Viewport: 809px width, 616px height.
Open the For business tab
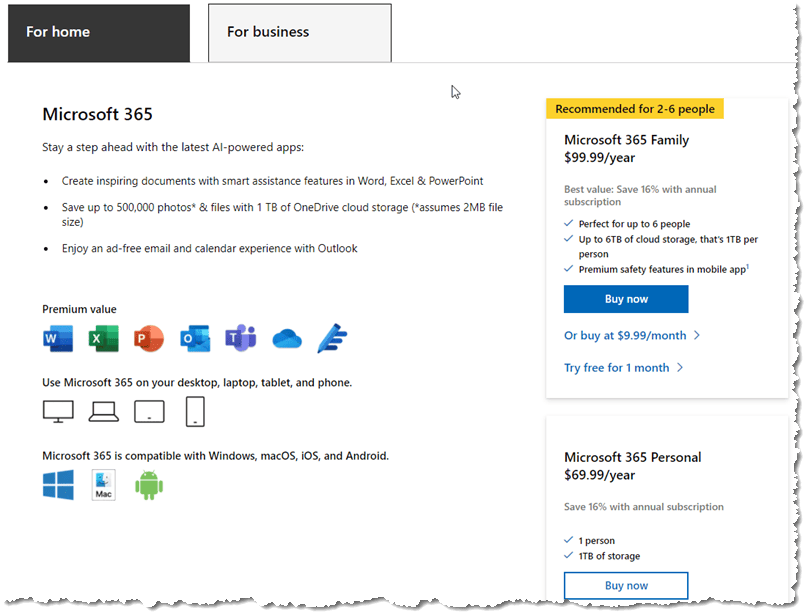[299, 33]
